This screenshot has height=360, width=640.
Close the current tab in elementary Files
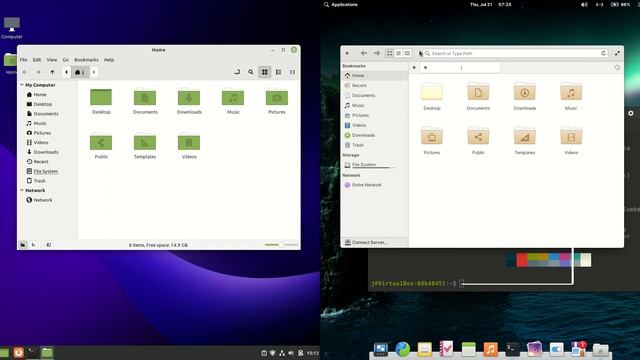coord(425,67)
